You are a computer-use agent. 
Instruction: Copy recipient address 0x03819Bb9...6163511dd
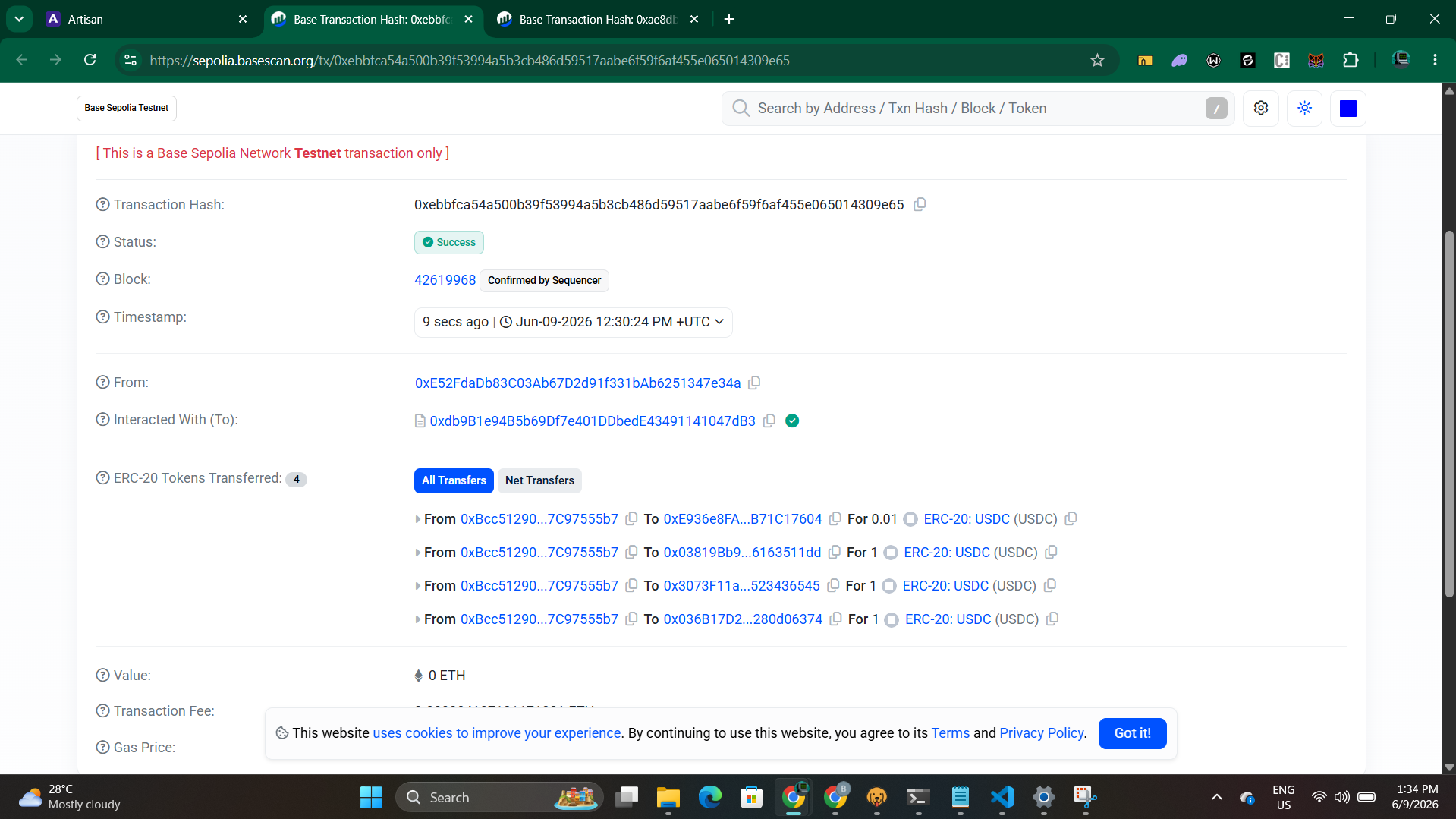(835, 552)
